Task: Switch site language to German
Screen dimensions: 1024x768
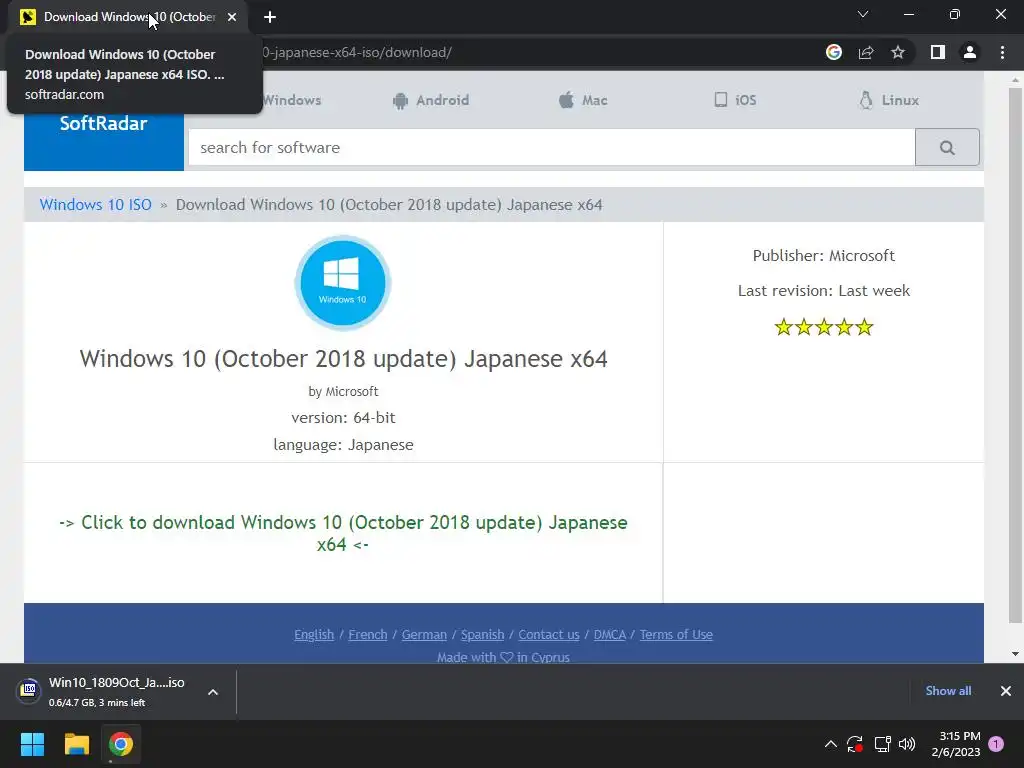Action: tap(424, 634)
